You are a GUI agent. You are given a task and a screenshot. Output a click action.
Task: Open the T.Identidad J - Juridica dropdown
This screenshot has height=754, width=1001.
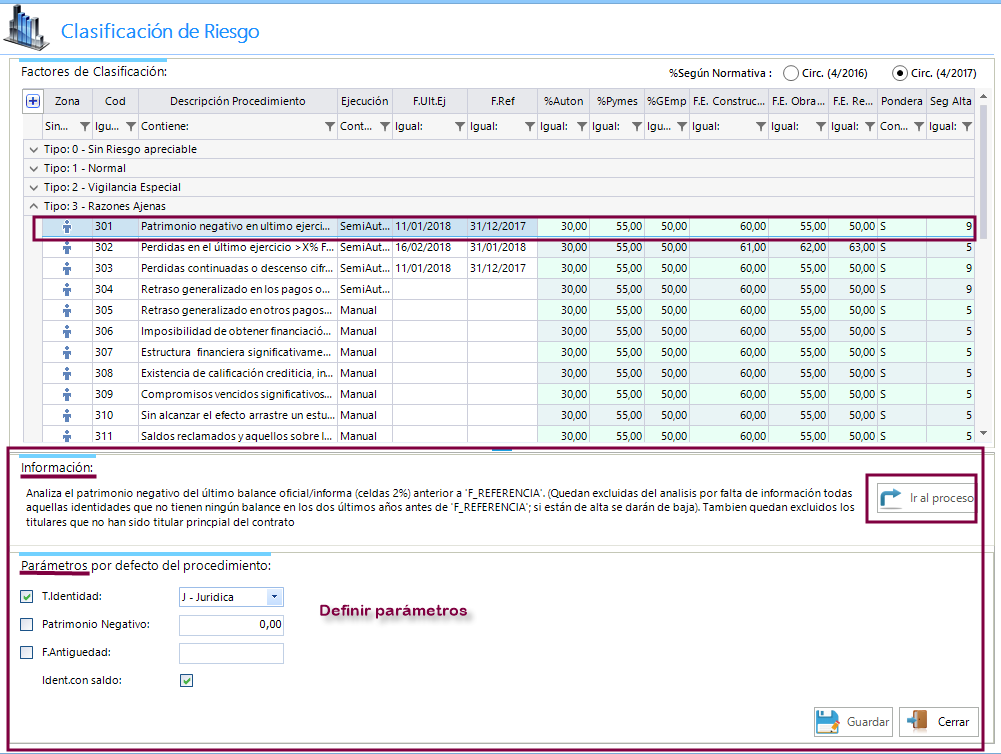point(274,597)
